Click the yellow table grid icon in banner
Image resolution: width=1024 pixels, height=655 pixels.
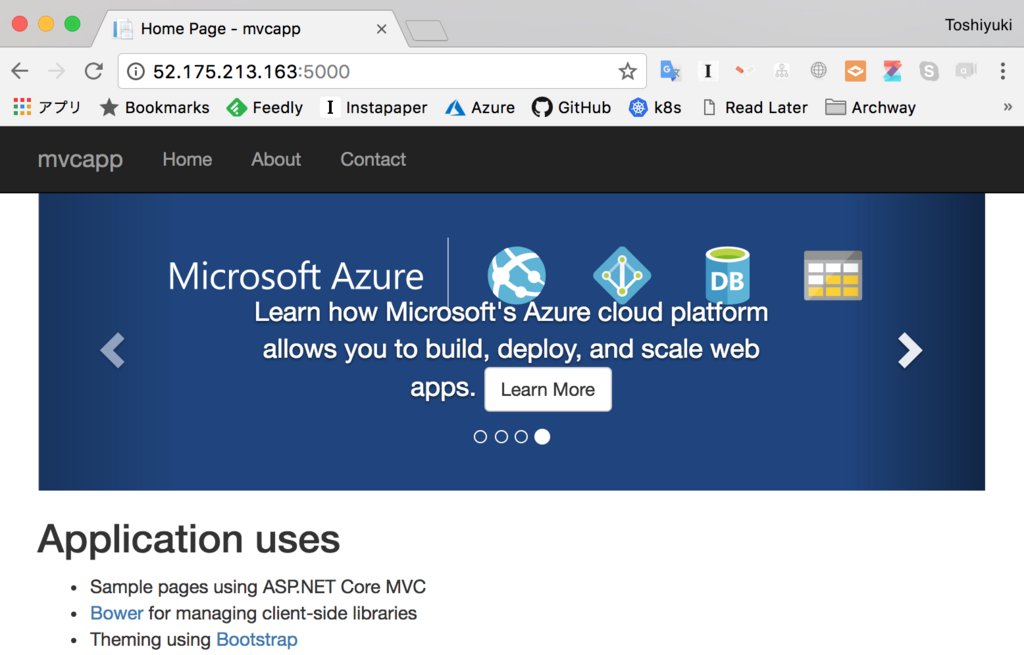coord(833,275)
